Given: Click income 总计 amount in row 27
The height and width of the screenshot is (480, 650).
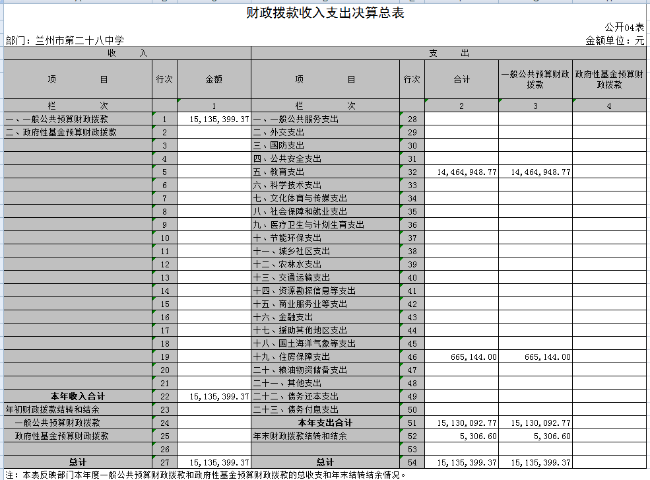Looking at the screenshot, I should [x=214, y=462].
